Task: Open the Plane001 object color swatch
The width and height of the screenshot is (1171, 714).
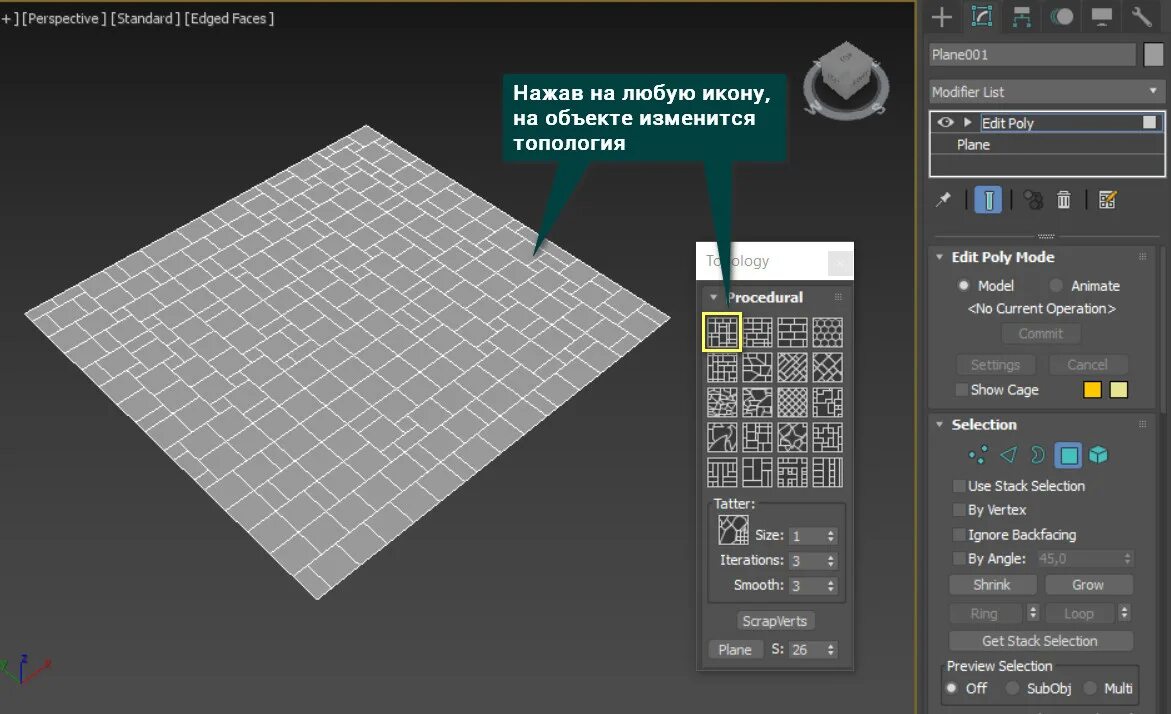Action: point(1153,55)
